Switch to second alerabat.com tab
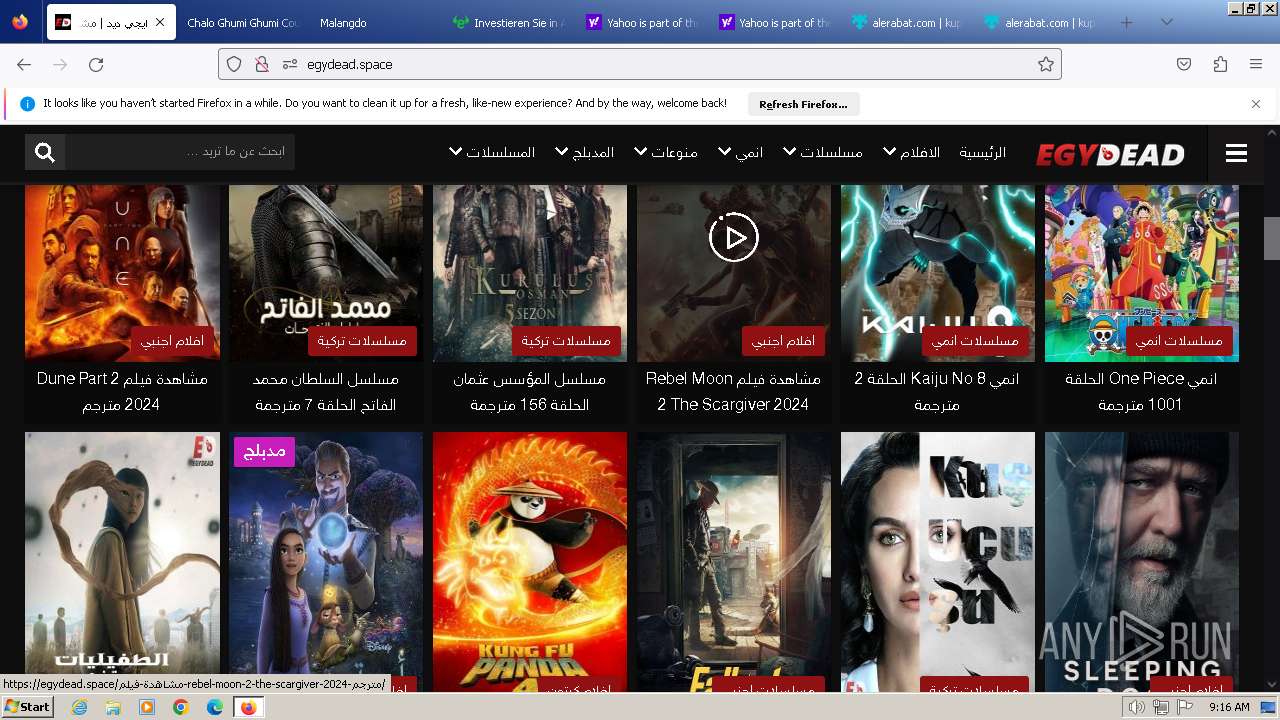Image resolution: width=1280 pixels, height=720 pixels. [x=1040, y=22]
